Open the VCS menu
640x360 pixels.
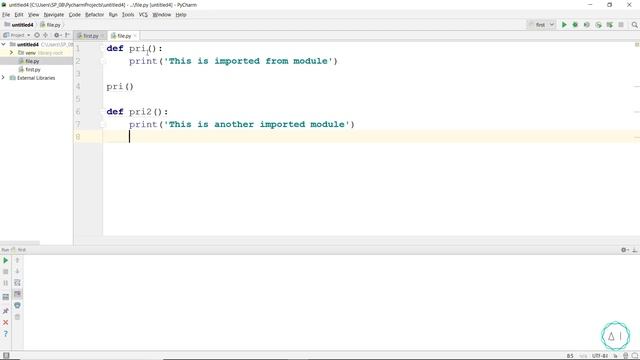pos(143,15)
